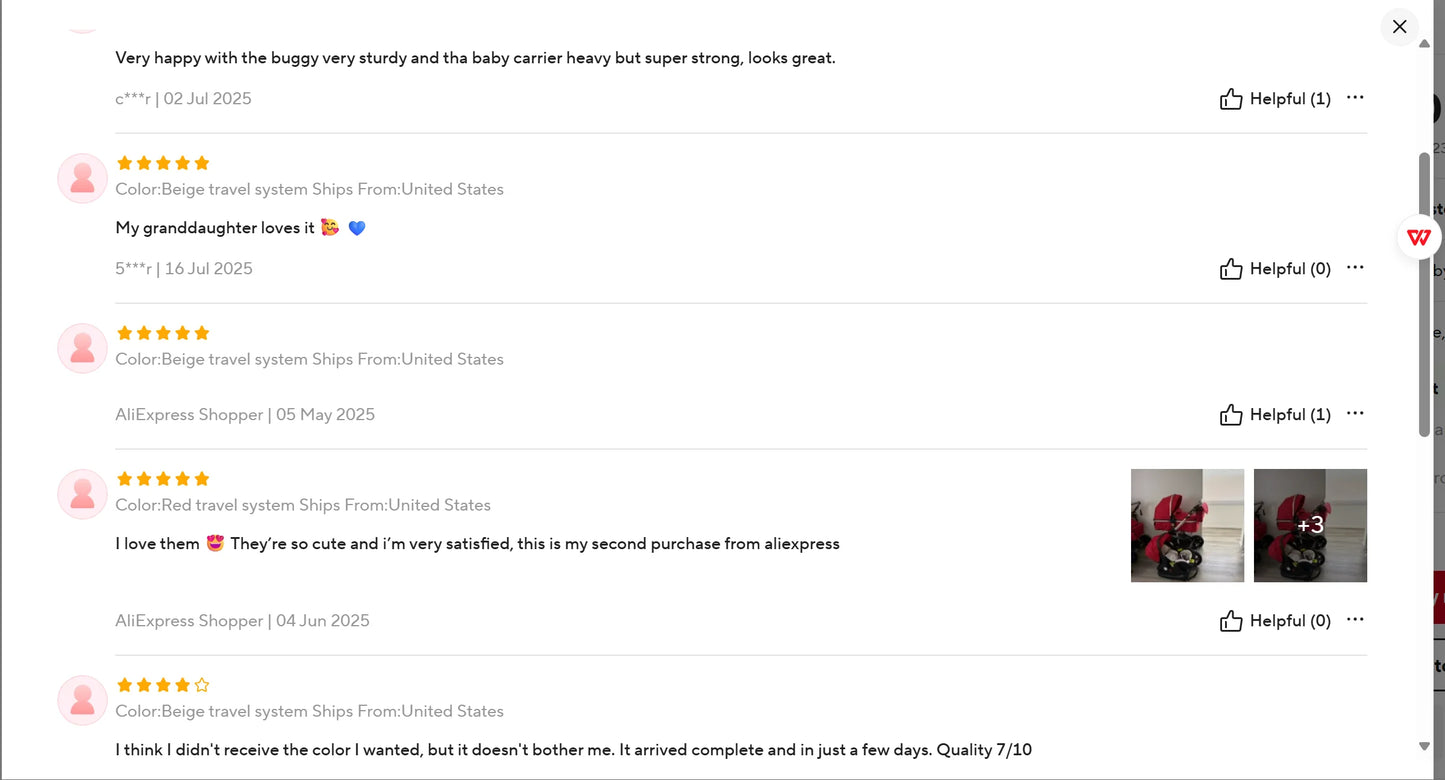
Task: Close the reviews popup
Action: click(1399, 27)
